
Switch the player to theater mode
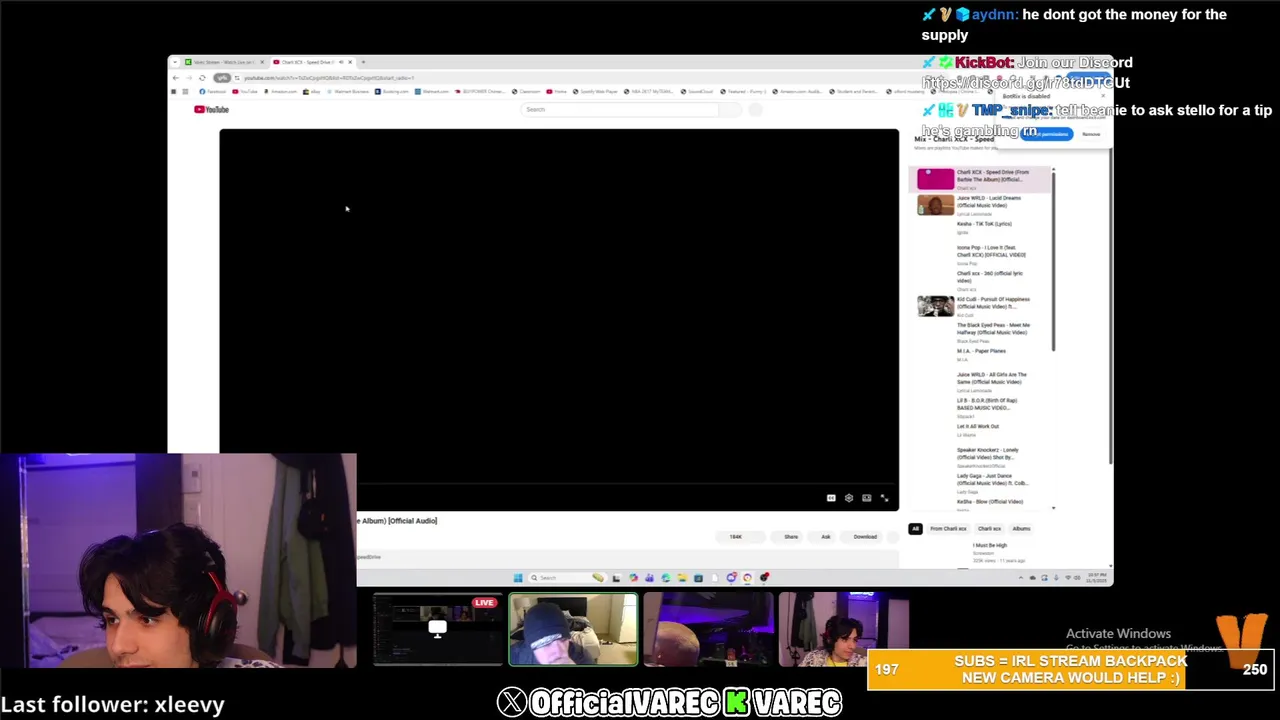pyautogui.click(x=867, y=498)
